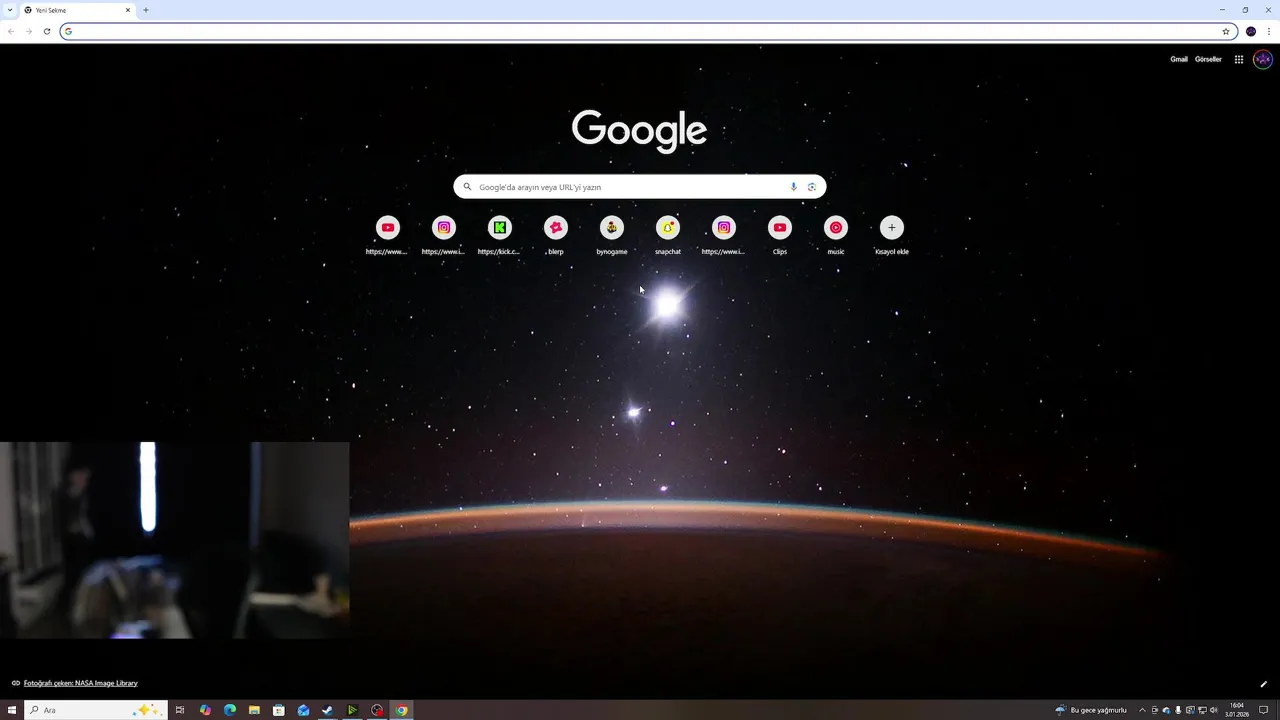Open the blerp shortcut

(x=556, y=228)
